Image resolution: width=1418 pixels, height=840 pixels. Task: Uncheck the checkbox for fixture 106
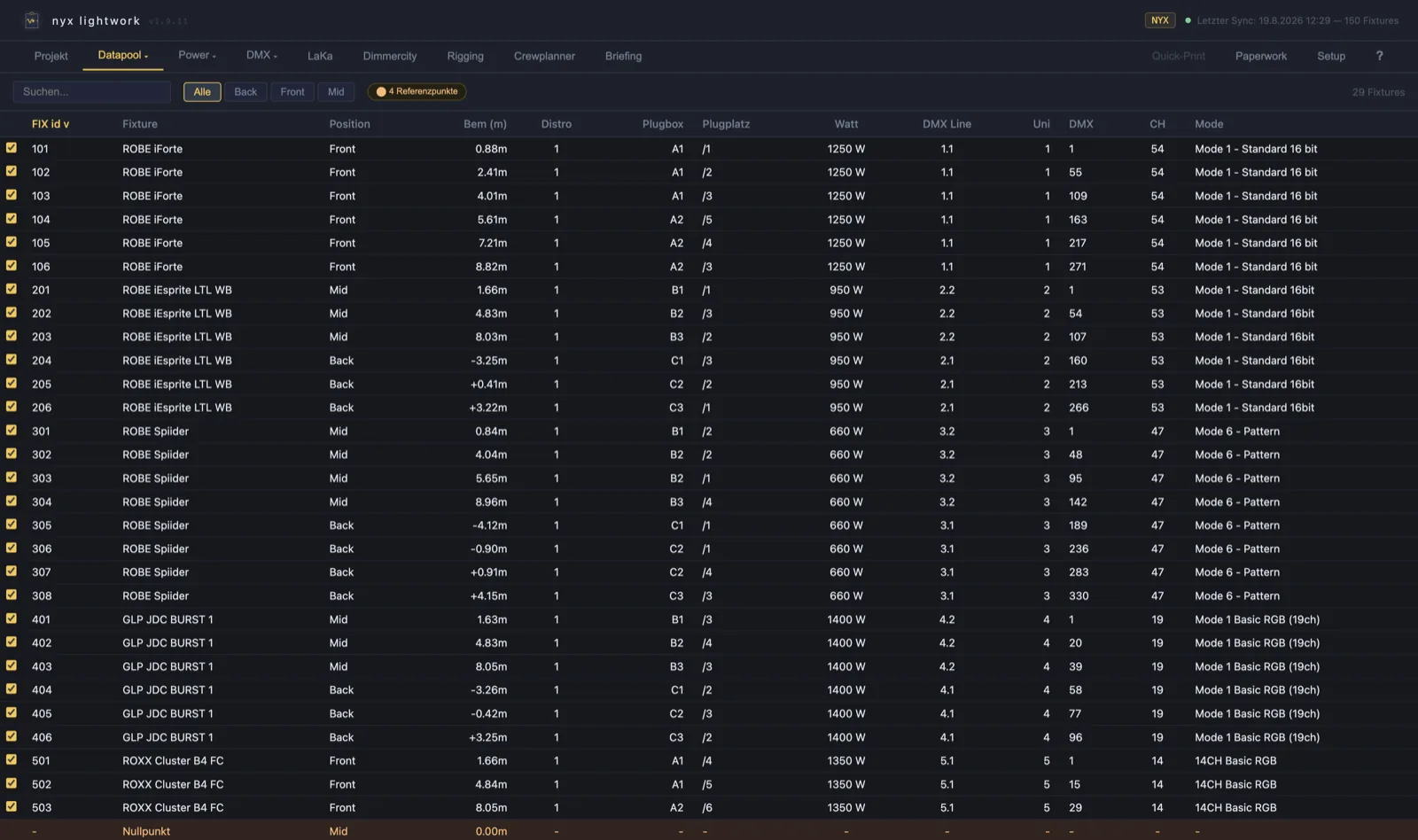(x=12, y=266)
